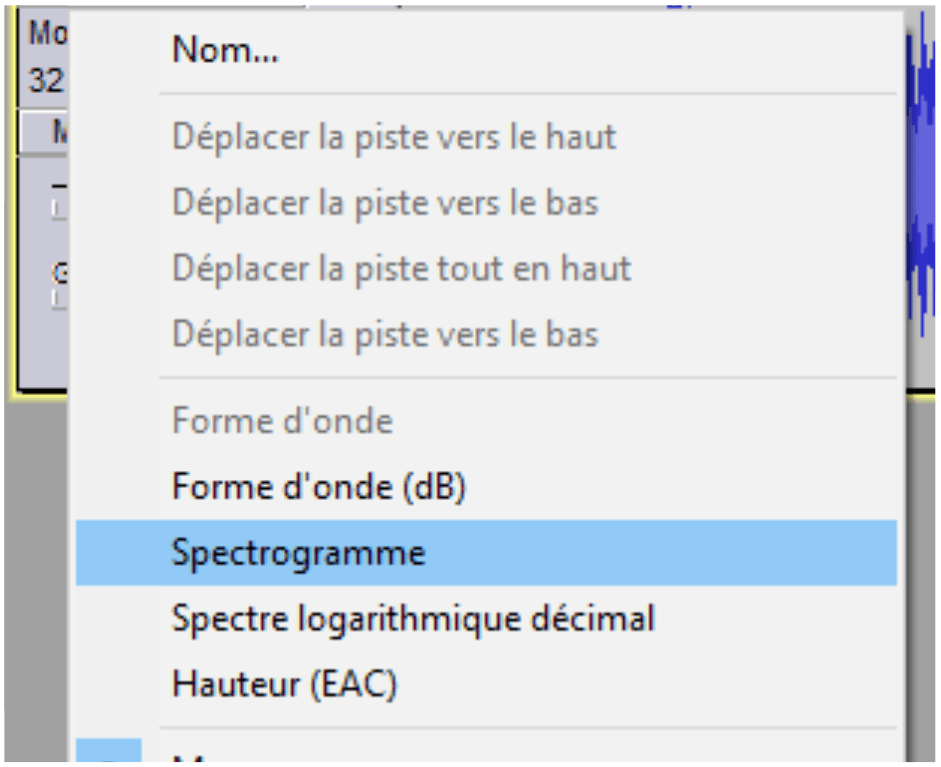Pick Spectre logarithmique décimal view
This screenshot has height=767, width=941.
(413, 619)
